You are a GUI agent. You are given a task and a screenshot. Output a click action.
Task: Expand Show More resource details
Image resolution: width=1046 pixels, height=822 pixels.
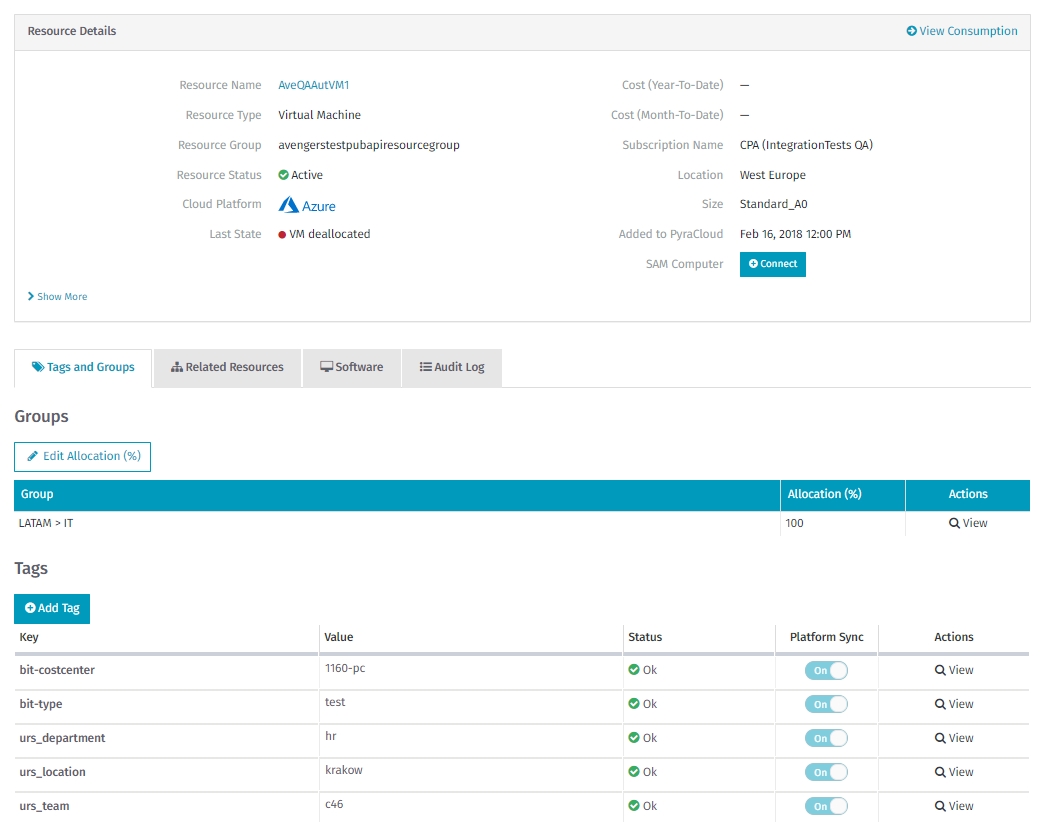tap(57, 297)
